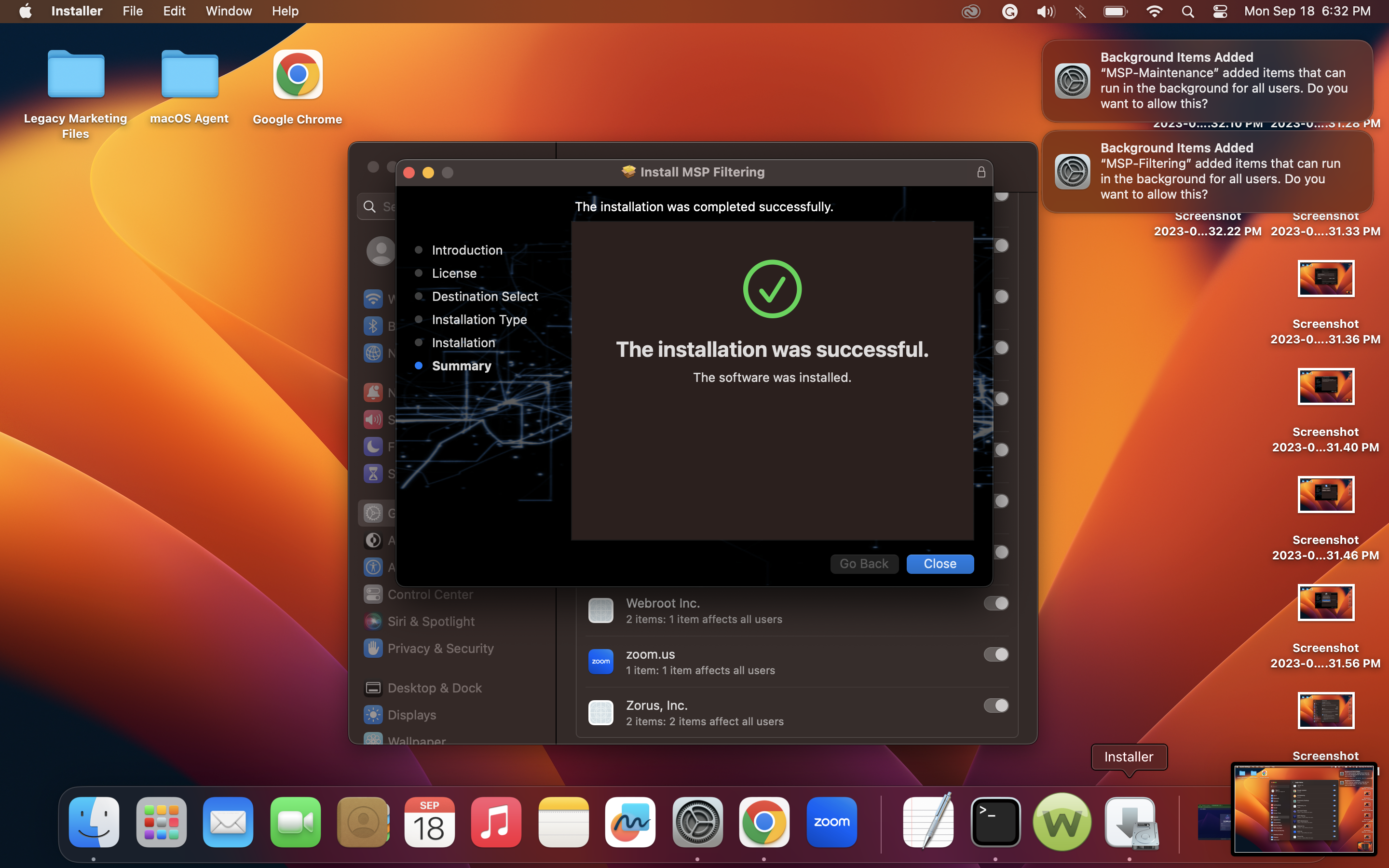
Task: Click Go Back in the installer
Action: pyautogui.click(x=864, y=564)
